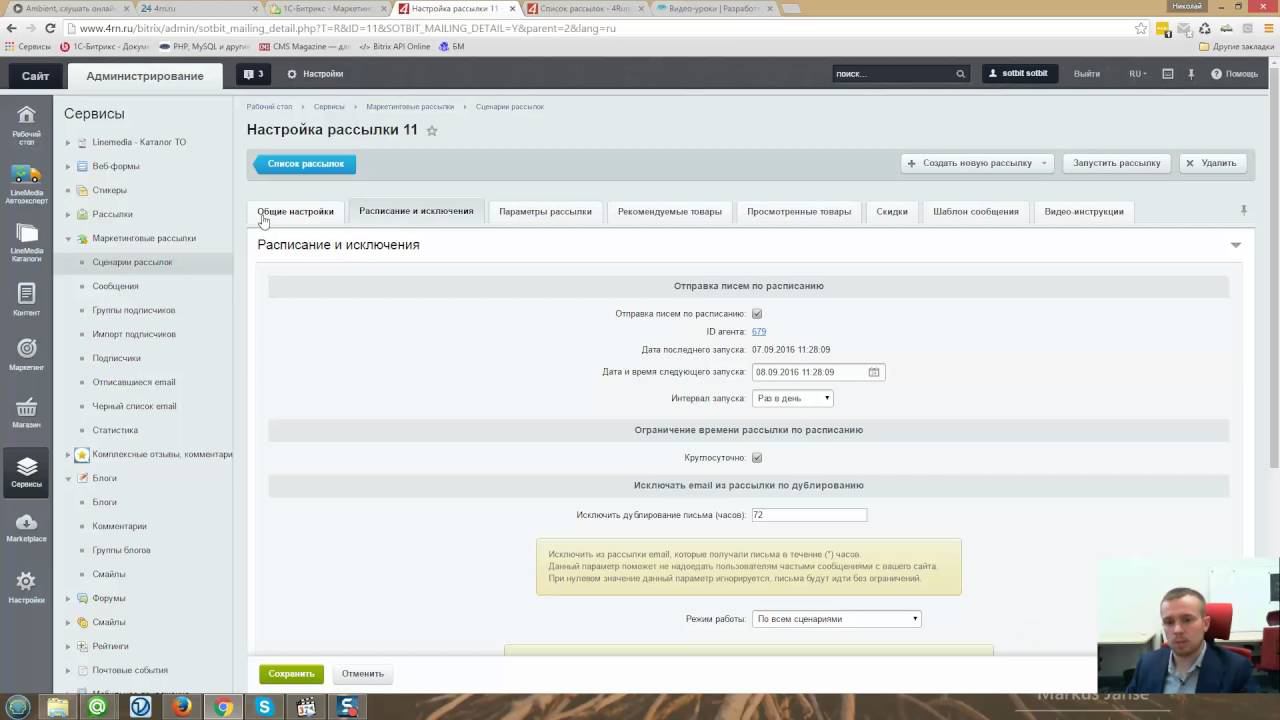Open the Контент sidebar section

point(26,299)
